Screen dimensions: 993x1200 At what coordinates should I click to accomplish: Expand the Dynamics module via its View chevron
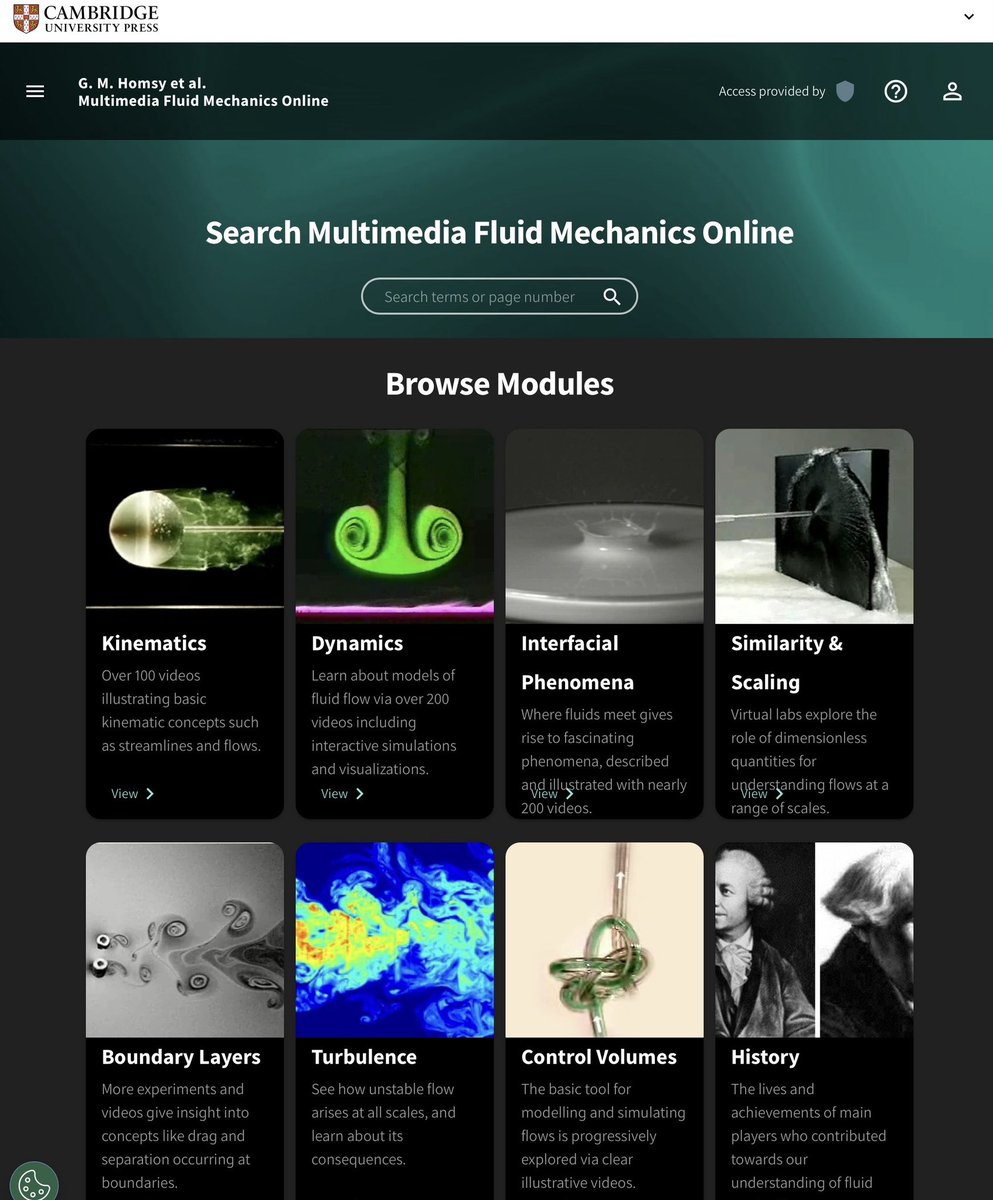[361, 793]
